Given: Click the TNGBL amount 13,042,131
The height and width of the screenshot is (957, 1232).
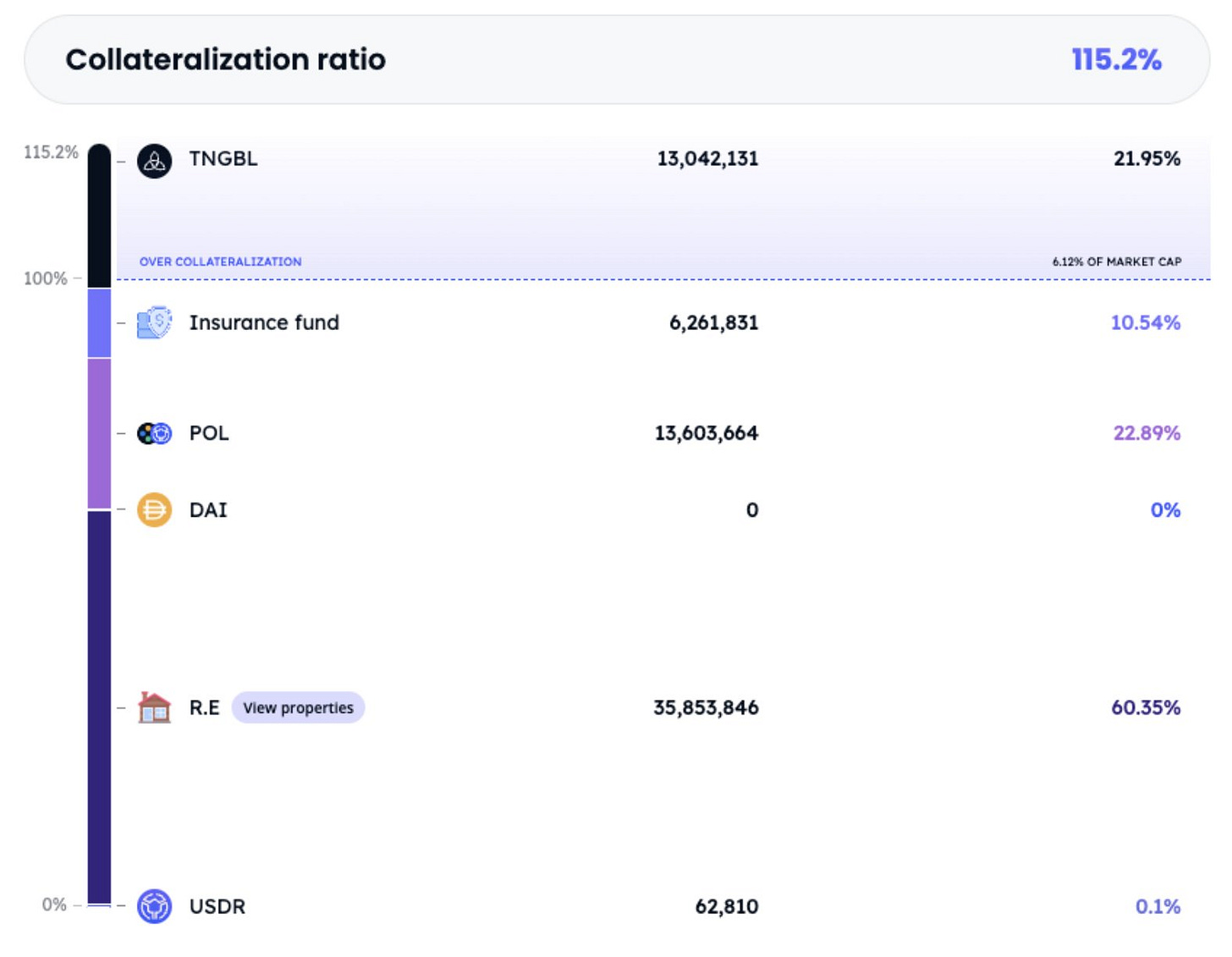Looking at the screenshot, I should [707, 159].
